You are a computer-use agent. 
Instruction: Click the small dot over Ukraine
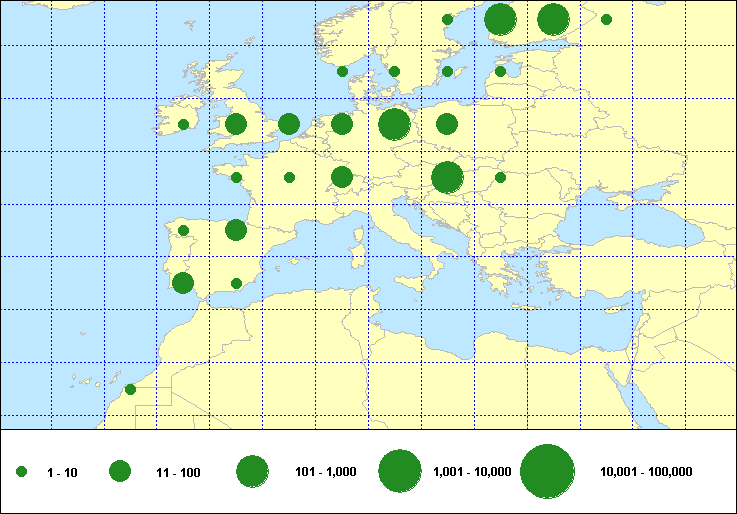pyautogui.click(x=500, y=178)
